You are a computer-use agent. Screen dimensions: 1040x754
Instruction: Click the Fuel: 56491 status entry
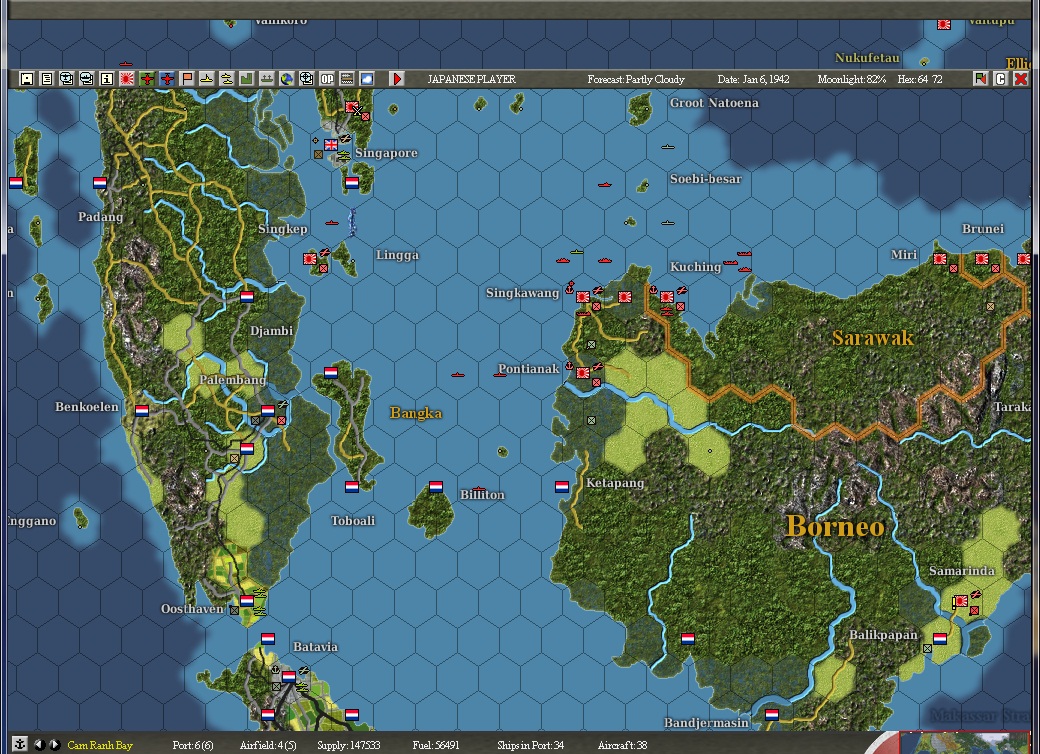tap(436, 745)
